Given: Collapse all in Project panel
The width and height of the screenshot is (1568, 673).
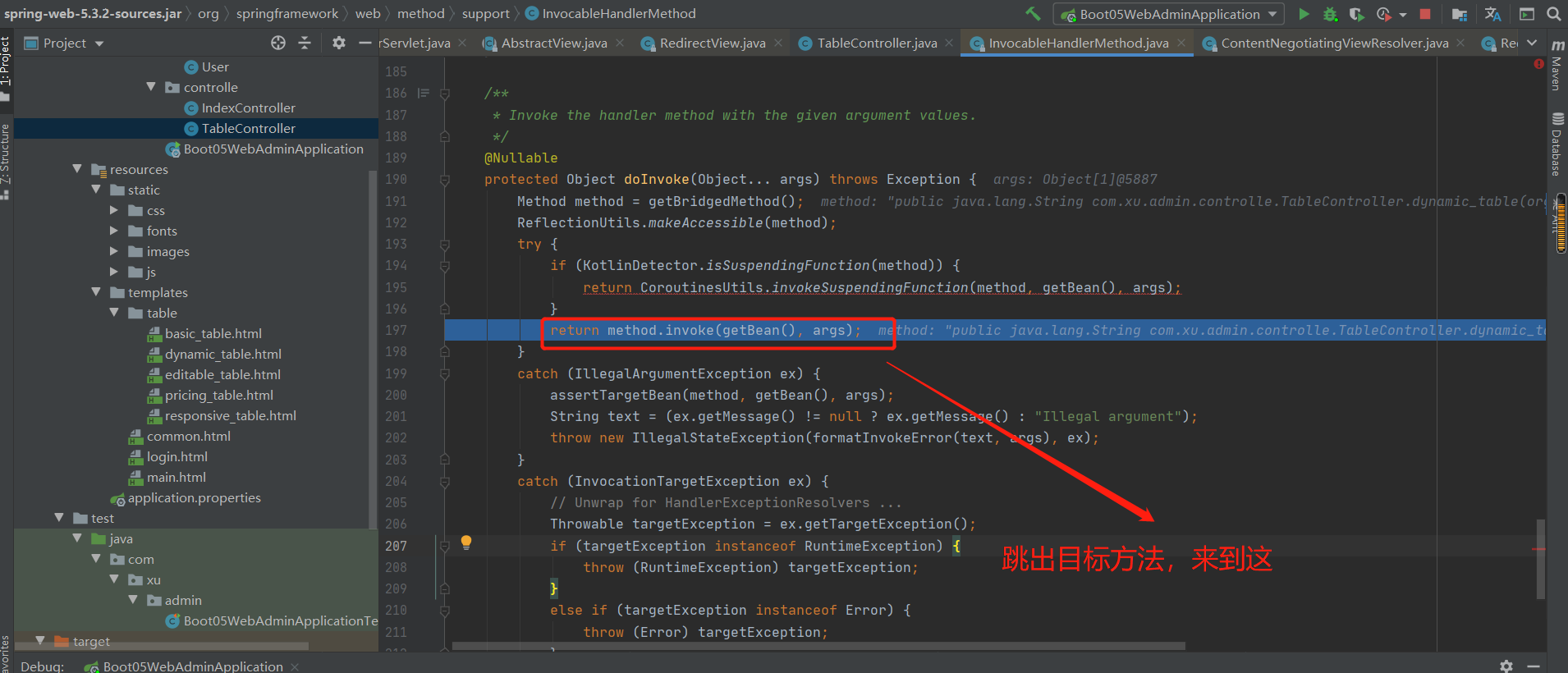Looking at the screenshot, I should pos(305,43).
